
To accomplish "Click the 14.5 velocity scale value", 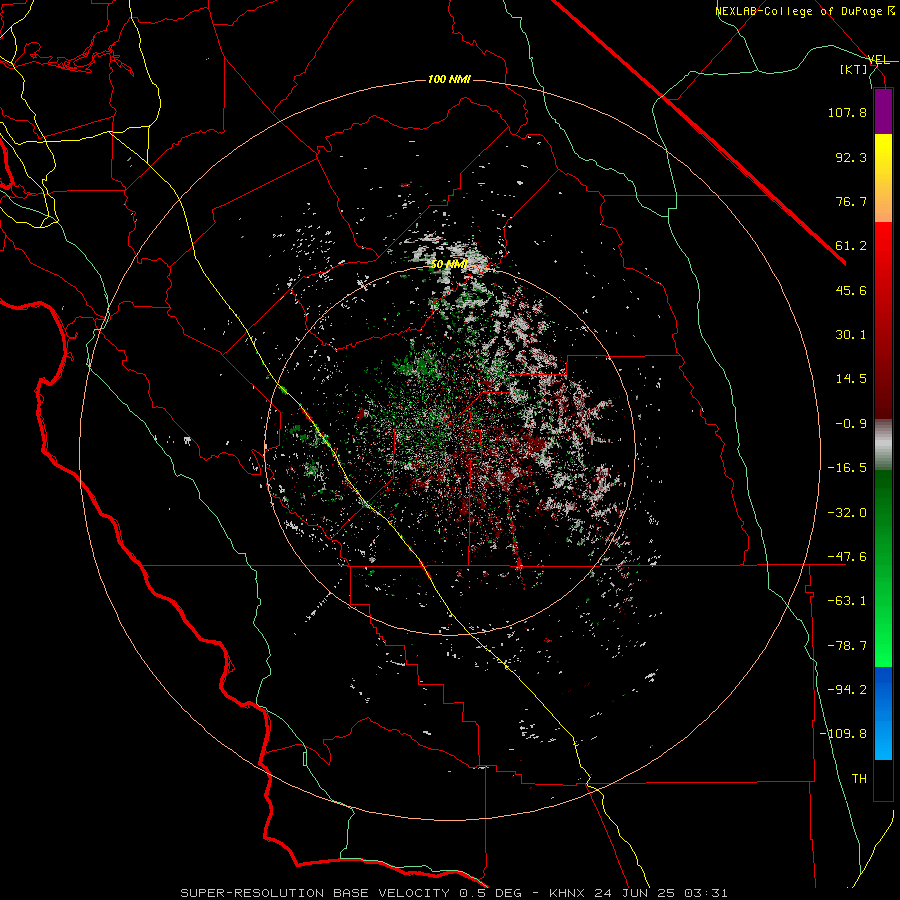I will 851,379.
